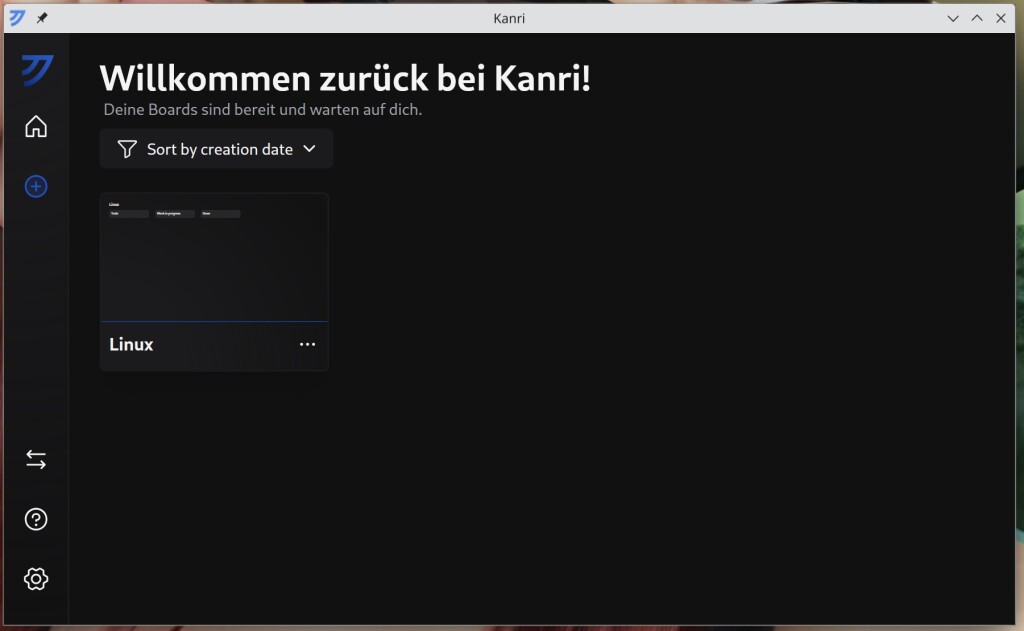Open settings via the gear icon
Image resolution: width=1024 pixels, height=631 pixels.
tap(36, 579)
